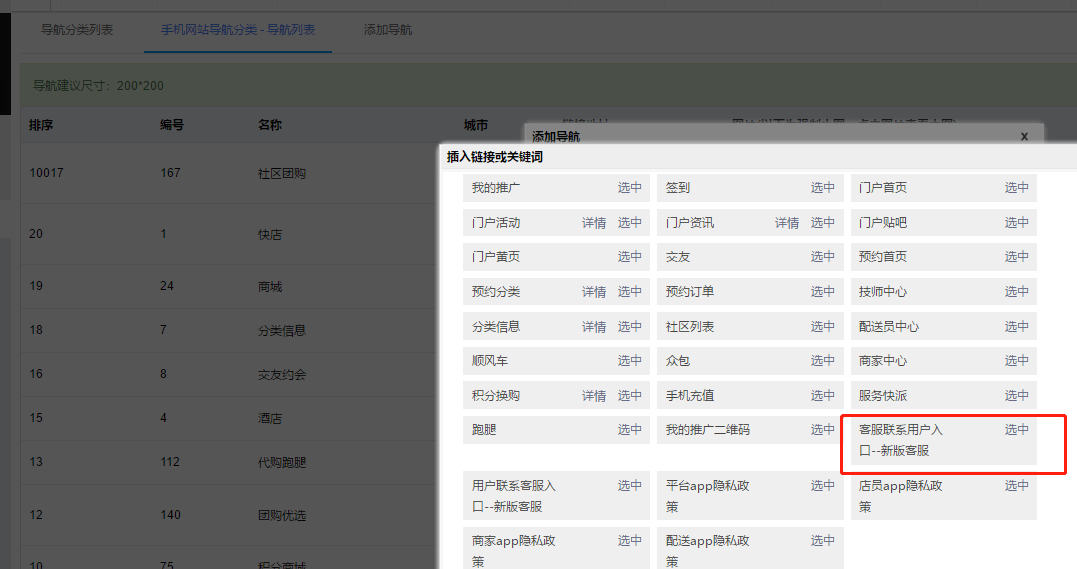Select 选中 for 门户活动

click(x=629, y=223)
